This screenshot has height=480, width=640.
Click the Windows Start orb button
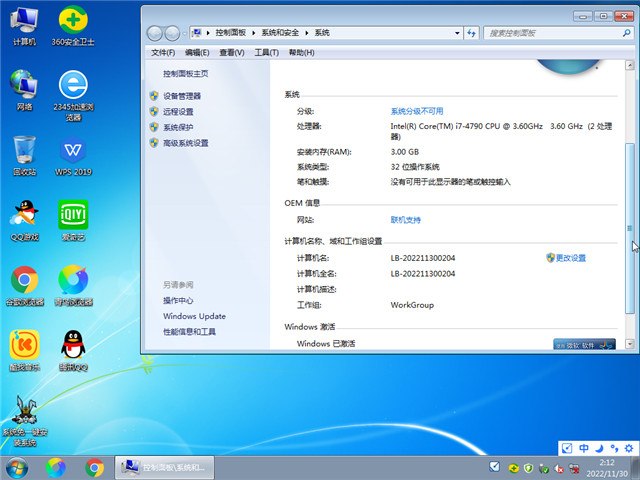(16, 467)
